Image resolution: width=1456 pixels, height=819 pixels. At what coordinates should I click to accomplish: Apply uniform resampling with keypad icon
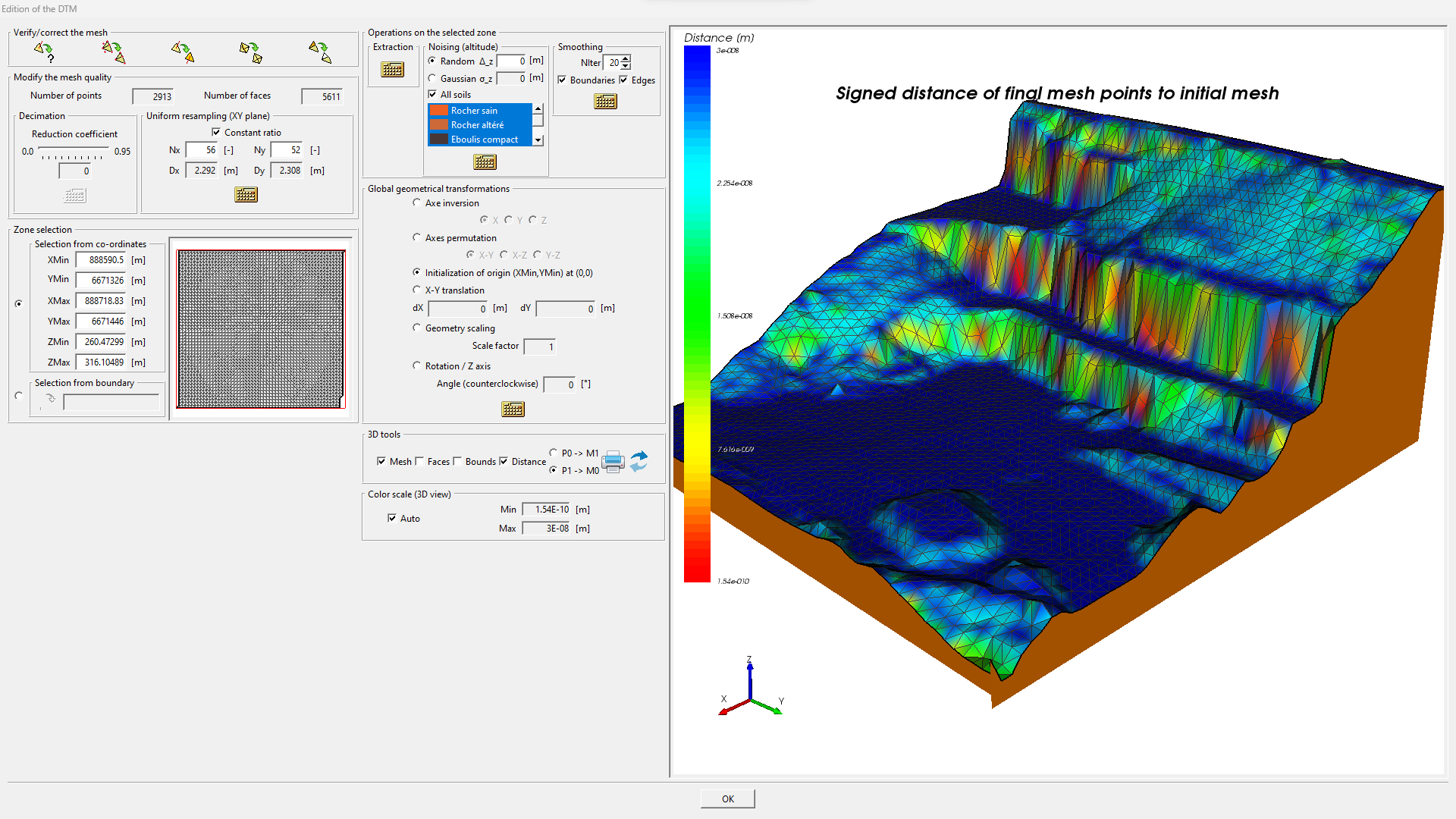click(246, 194)
